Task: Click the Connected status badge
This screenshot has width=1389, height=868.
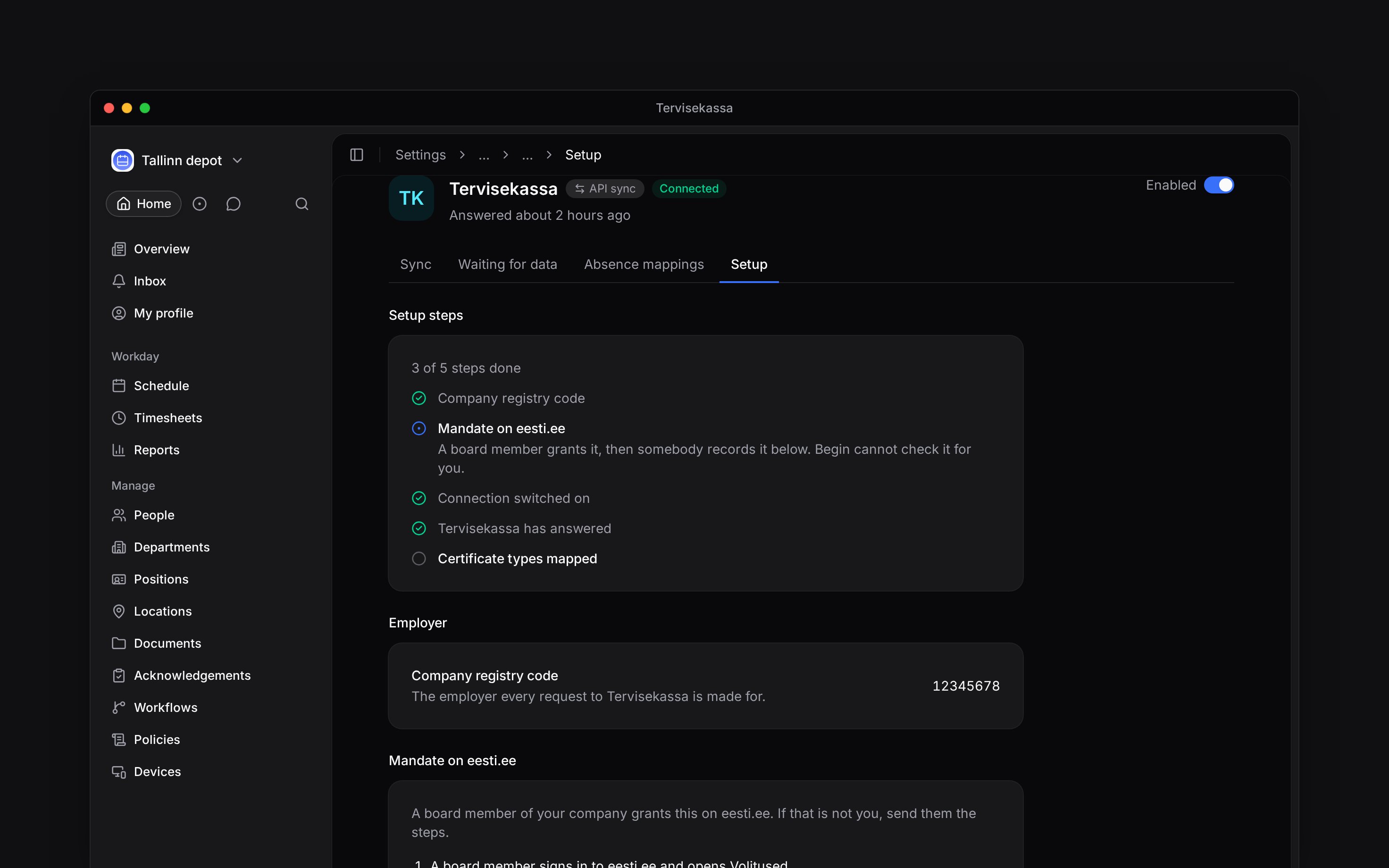Action: tap(689, 189)
